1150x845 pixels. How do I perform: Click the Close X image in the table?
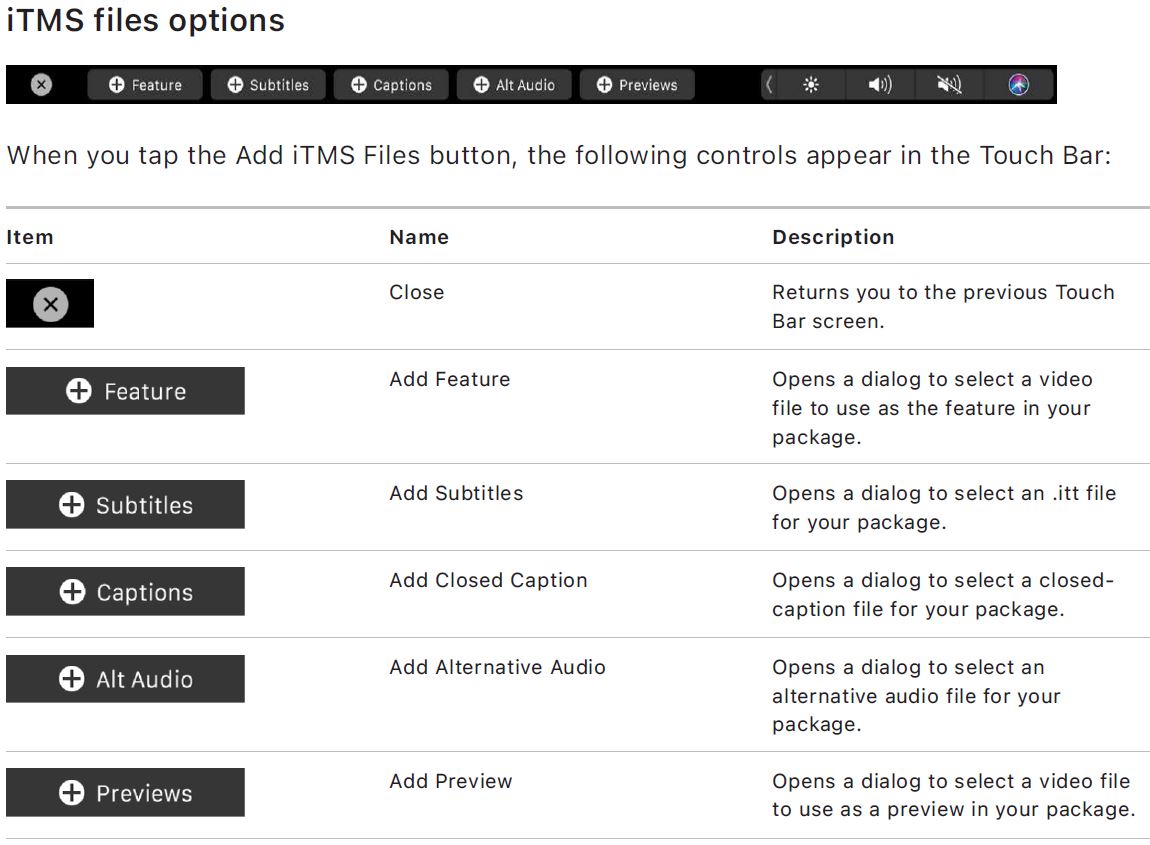50,304
